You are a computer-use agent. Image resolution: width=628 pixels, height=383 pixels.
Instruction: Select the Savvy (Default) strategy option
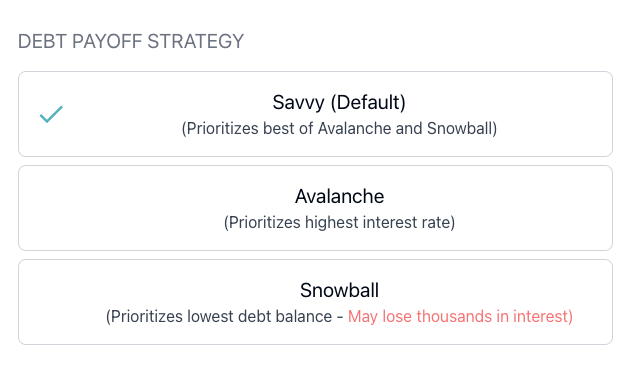point(315,114)
